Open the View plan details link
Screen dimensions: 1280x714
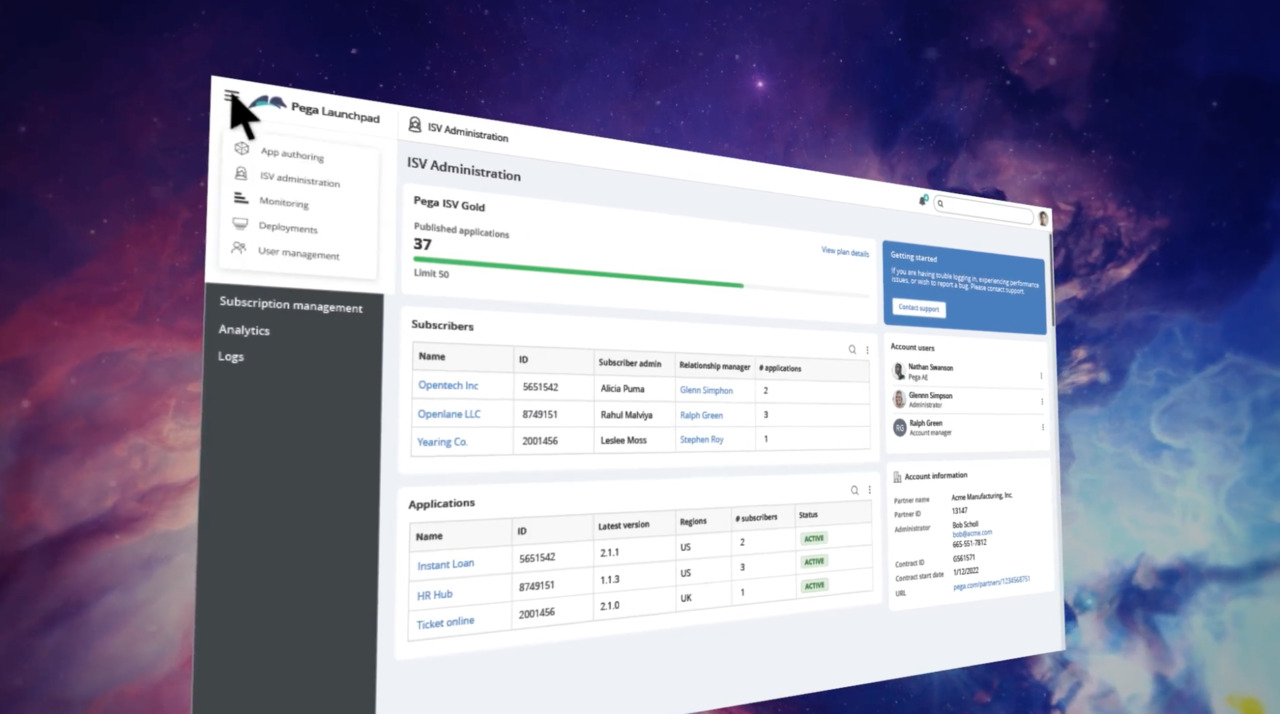coord(844,252)
